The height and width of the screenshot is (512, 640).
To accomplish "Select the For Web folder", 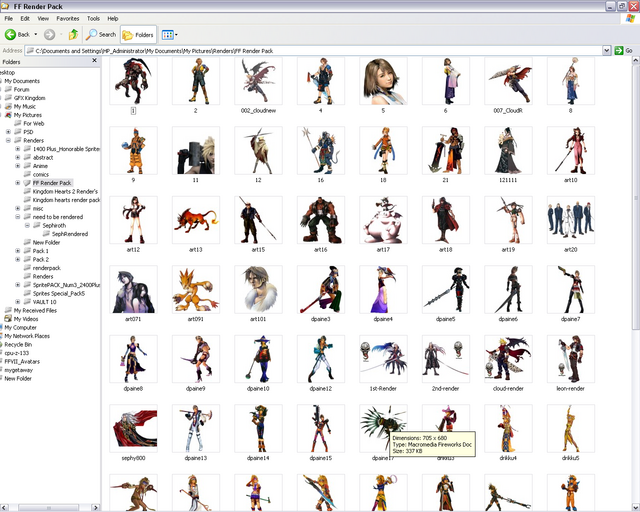I will [x=33, y=124].
